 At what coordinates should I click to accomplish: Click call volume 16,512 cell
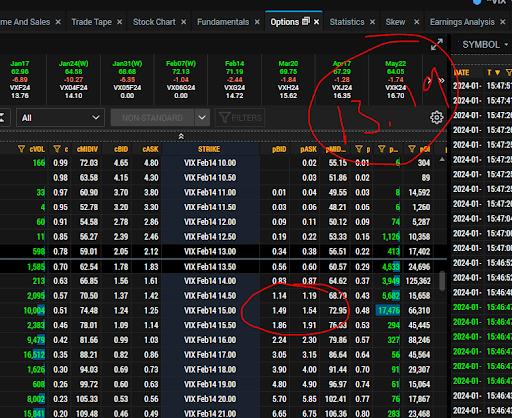34,355
